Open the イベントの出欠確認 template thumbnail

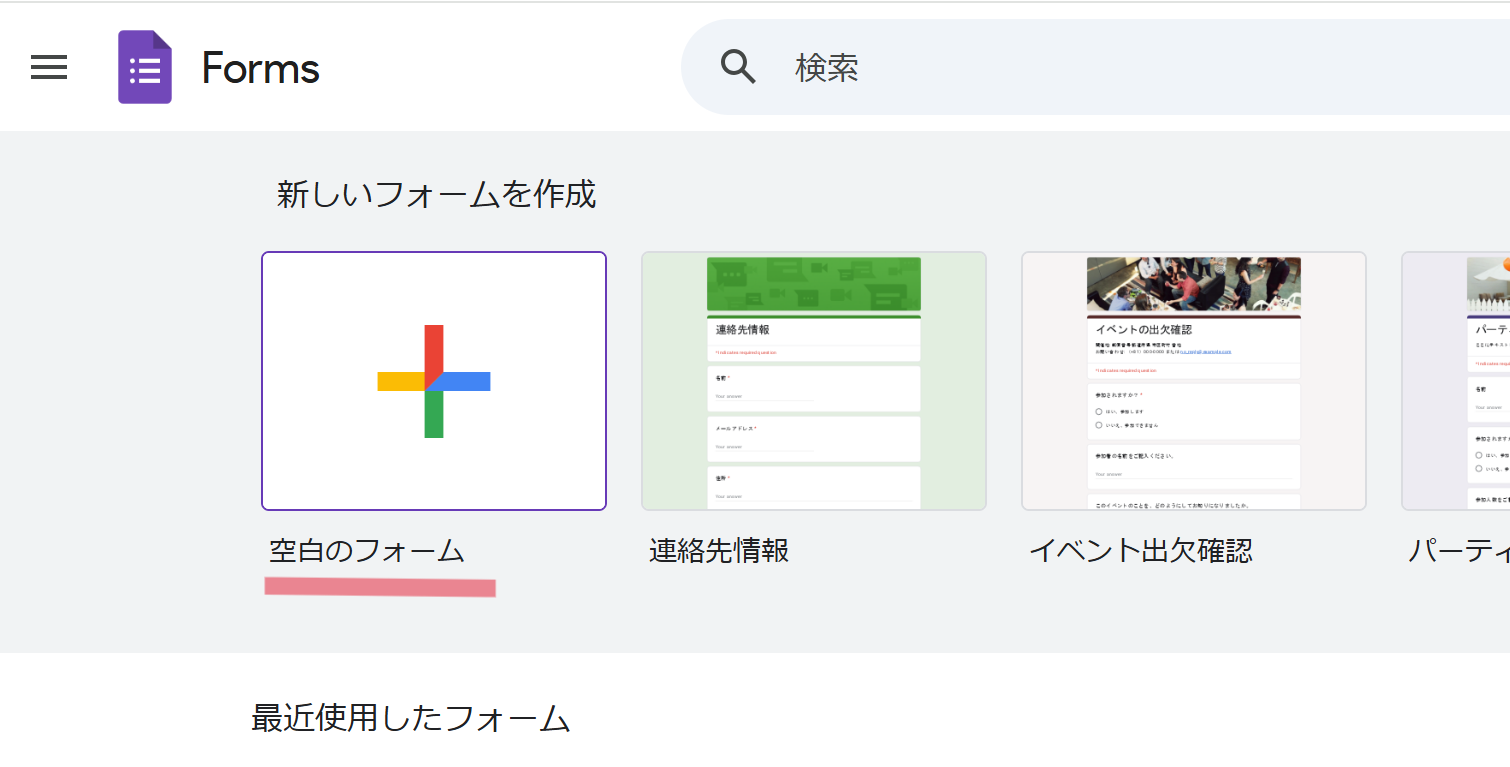[1194, 381]
